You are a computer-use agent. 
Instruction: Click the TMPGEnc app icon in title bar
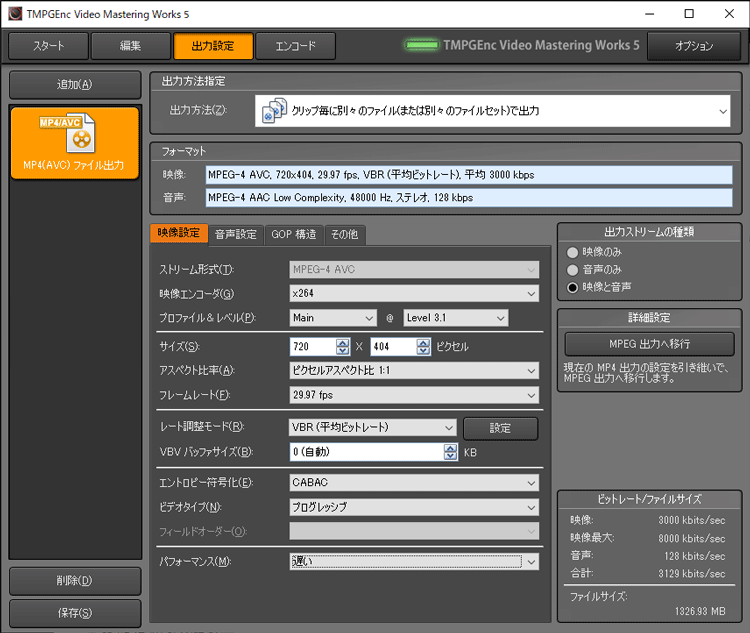12,14
